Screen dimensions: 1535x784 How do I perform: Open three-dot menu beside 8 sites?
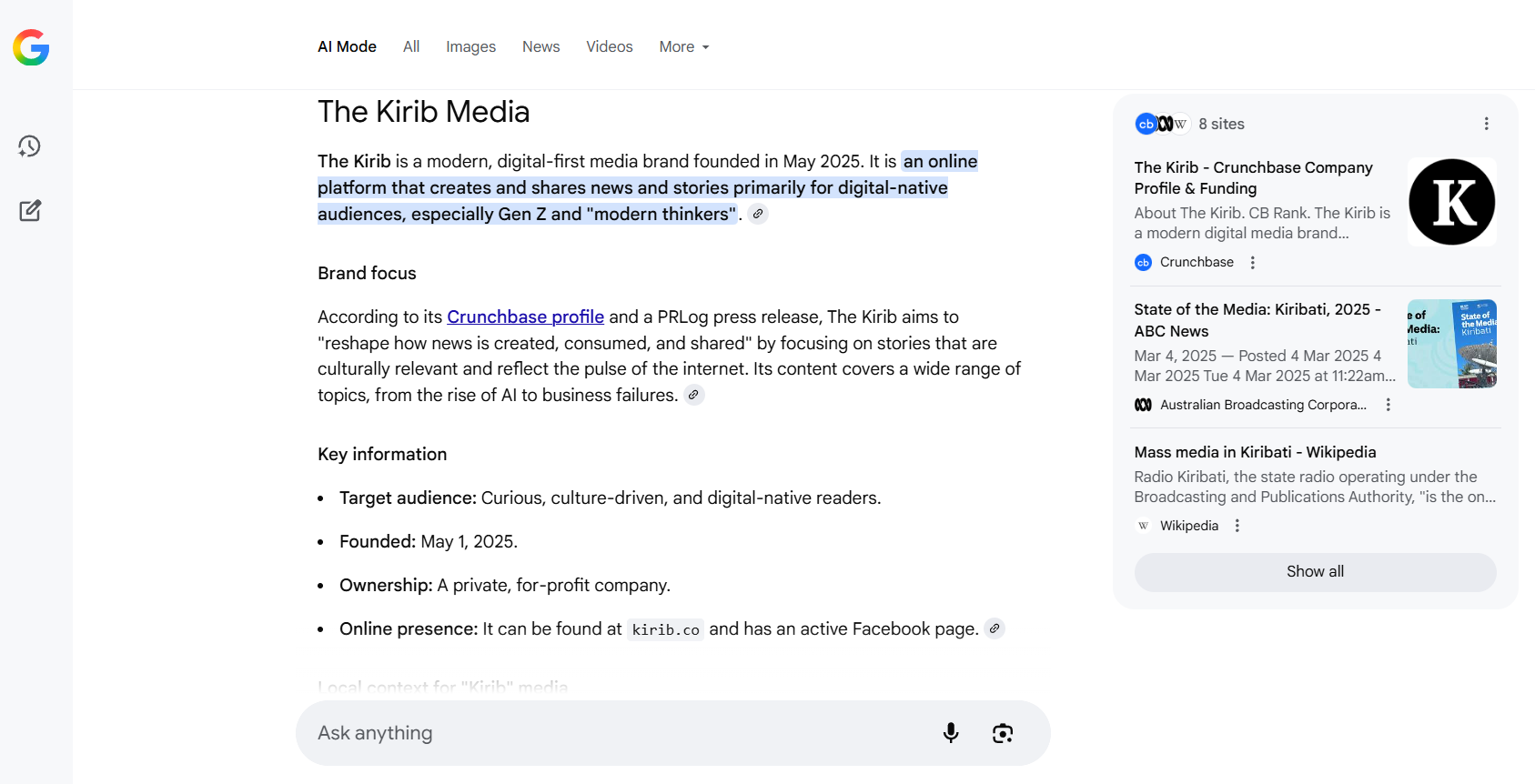(x=1486, y=124)
